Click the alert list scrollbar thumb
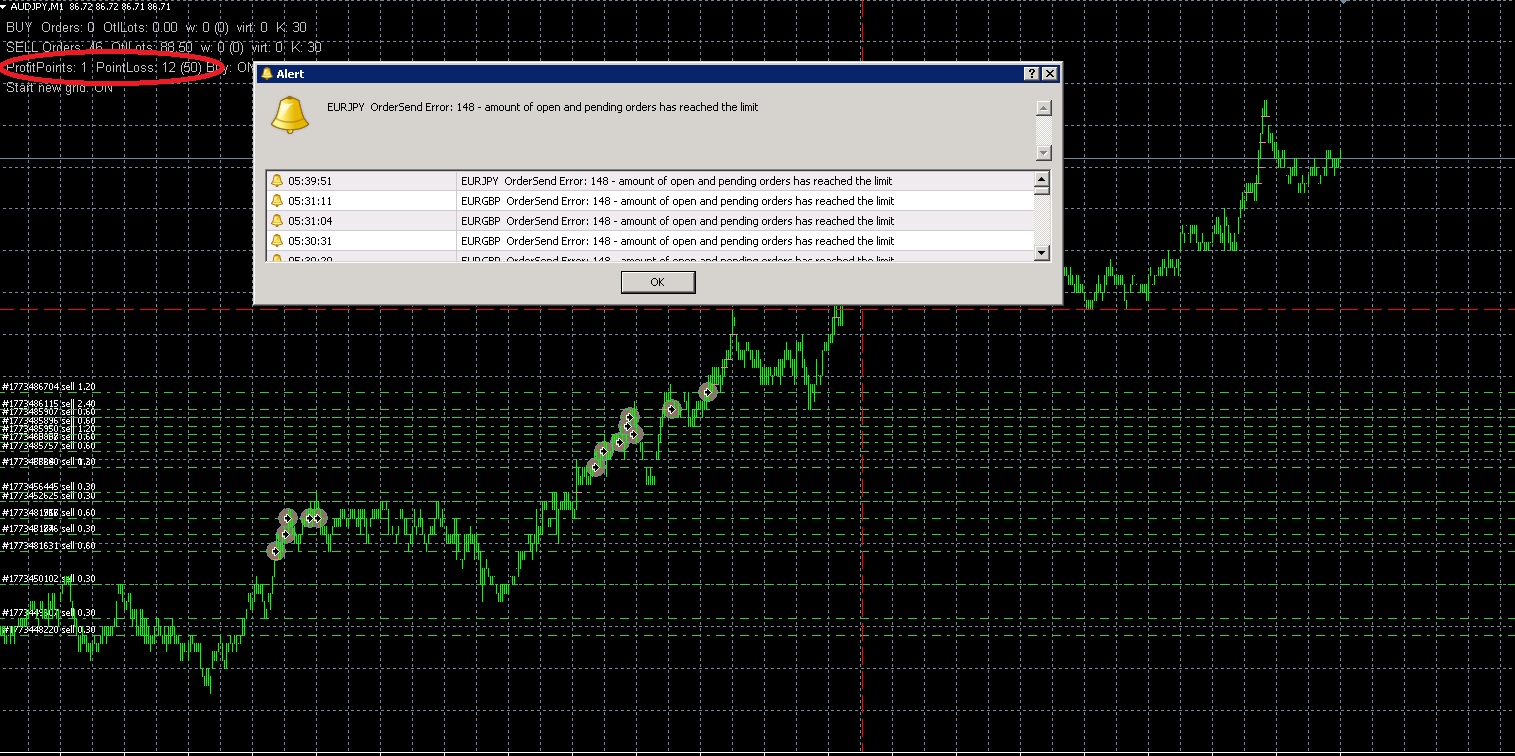The height and width of the screenshot is (756, 1515). [x=1042, y=191]
